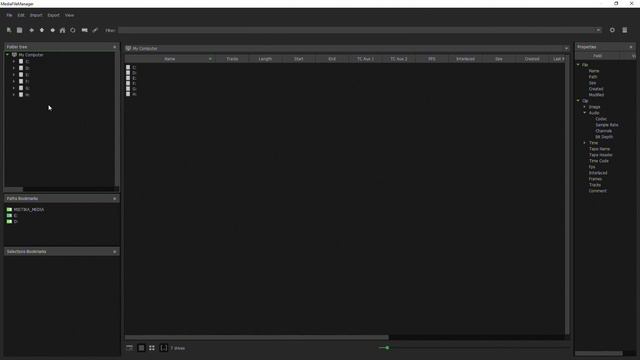Collapse the File group in Properties
The height and width of the screenshot is (360, 640).
578,65
